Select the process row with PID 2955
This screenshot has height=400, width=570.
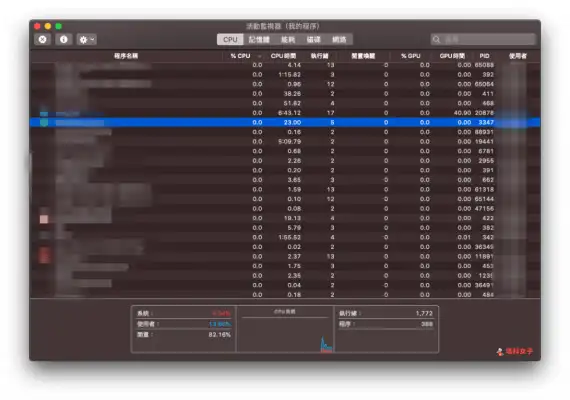coord(285,161)
